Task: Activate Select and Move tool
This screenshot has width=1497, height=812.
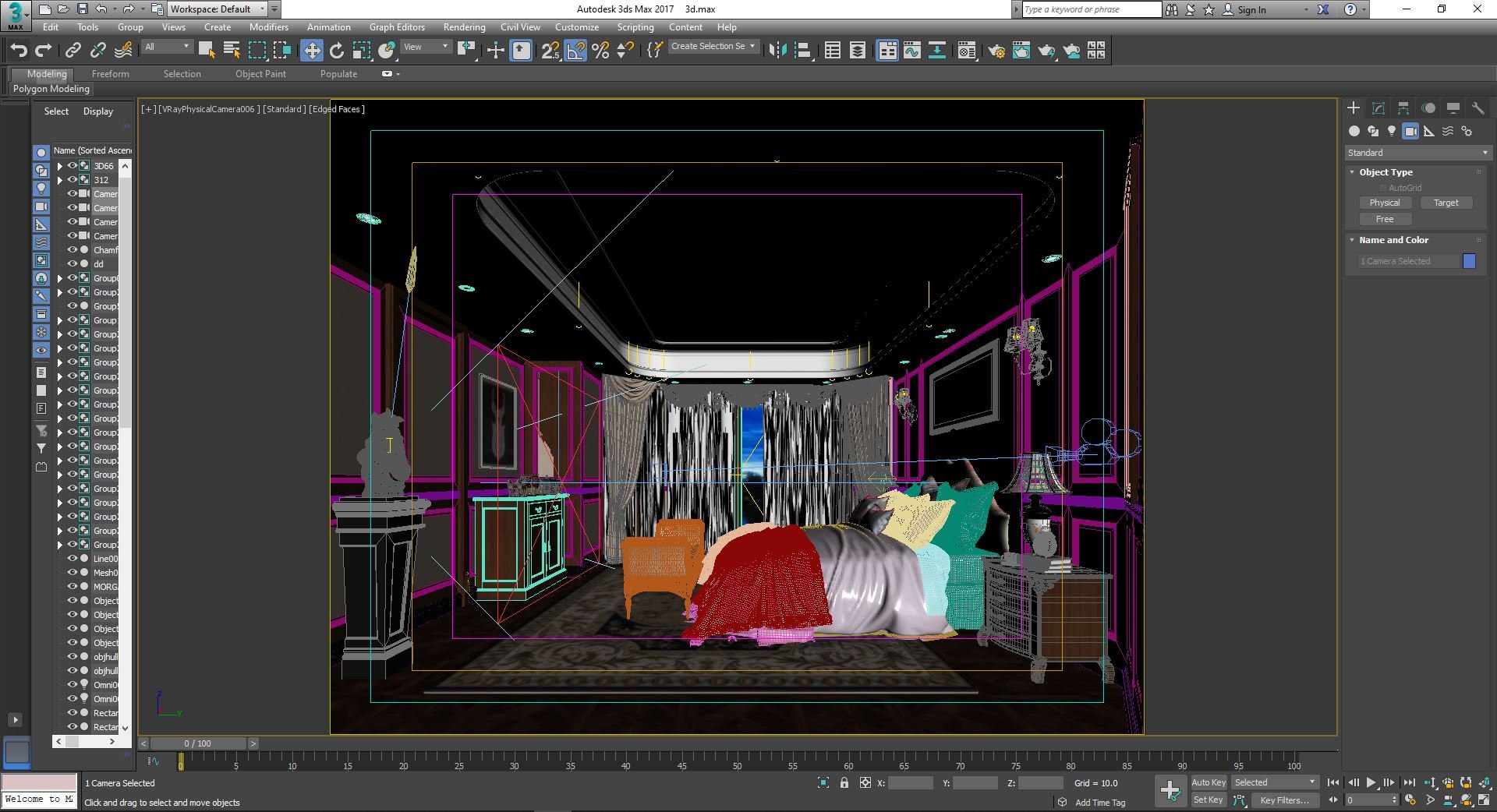Action: coord(312,51)
